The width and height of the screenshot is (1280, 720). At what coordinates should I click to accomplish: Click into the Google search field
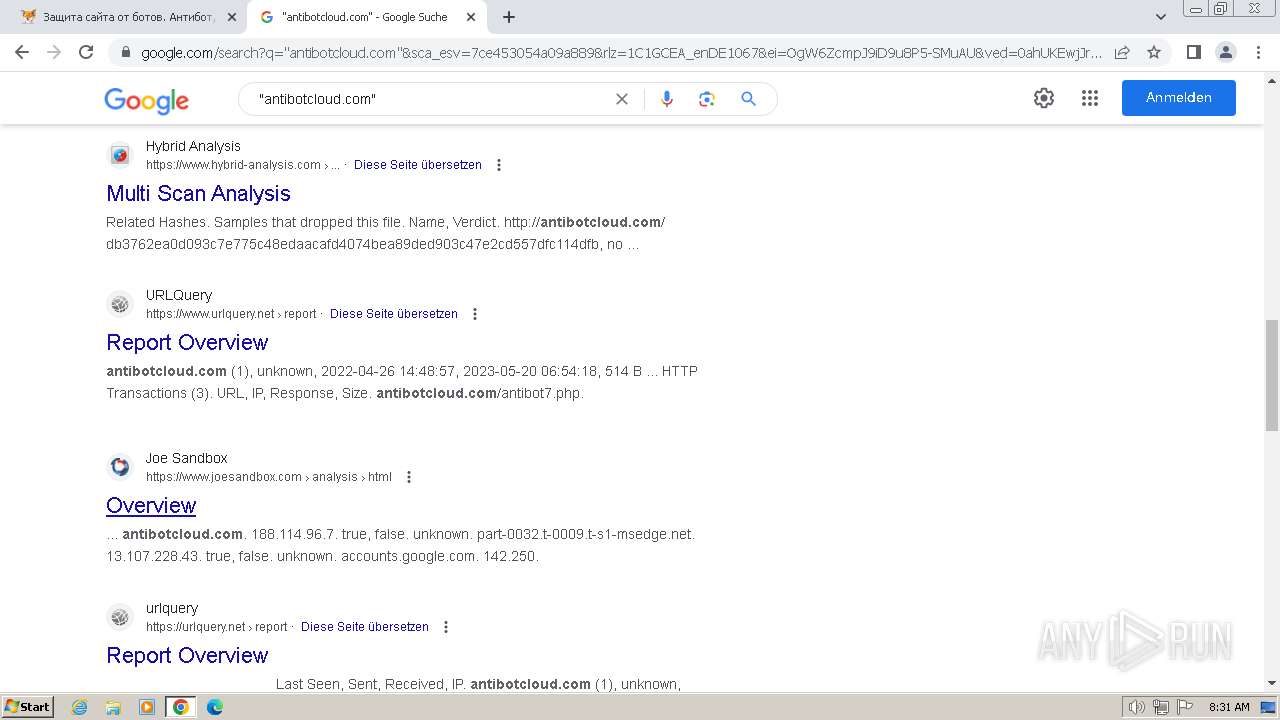(430, 99)
